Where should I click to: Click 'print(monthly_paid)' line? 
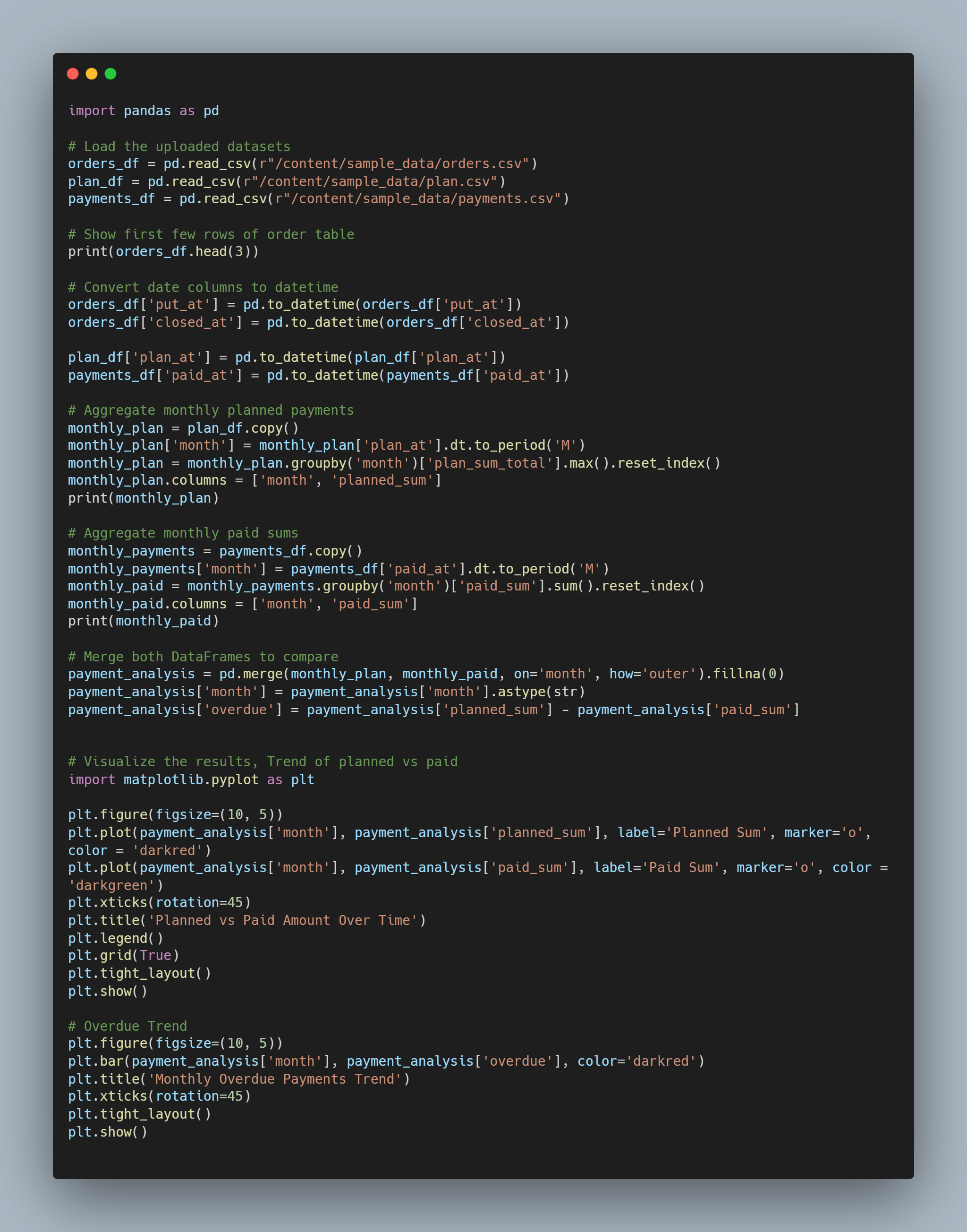click(143, 621)
